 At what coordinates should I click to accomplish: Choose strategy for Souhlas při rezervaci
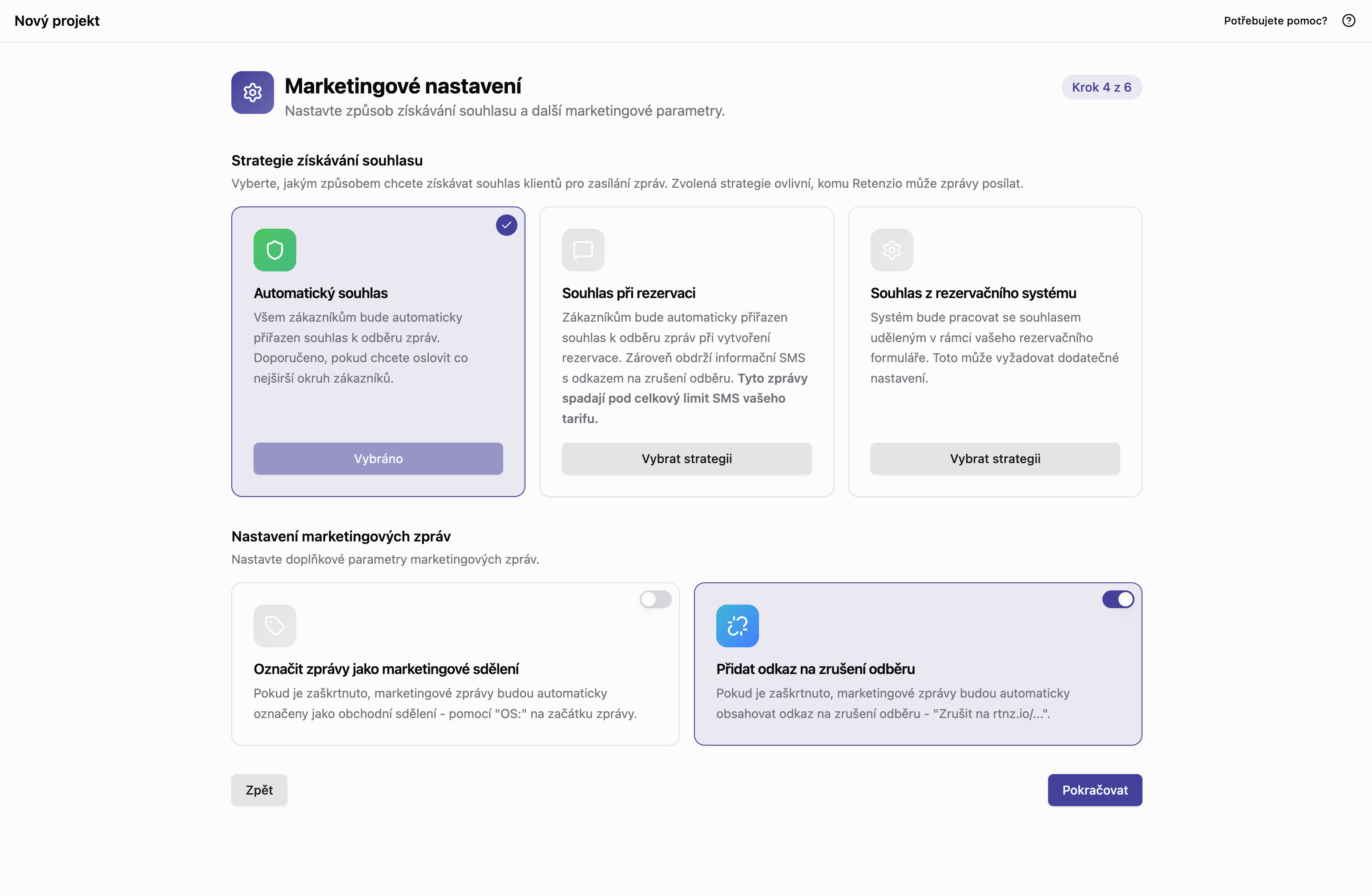pyautogui.click(x=686, y=459)
